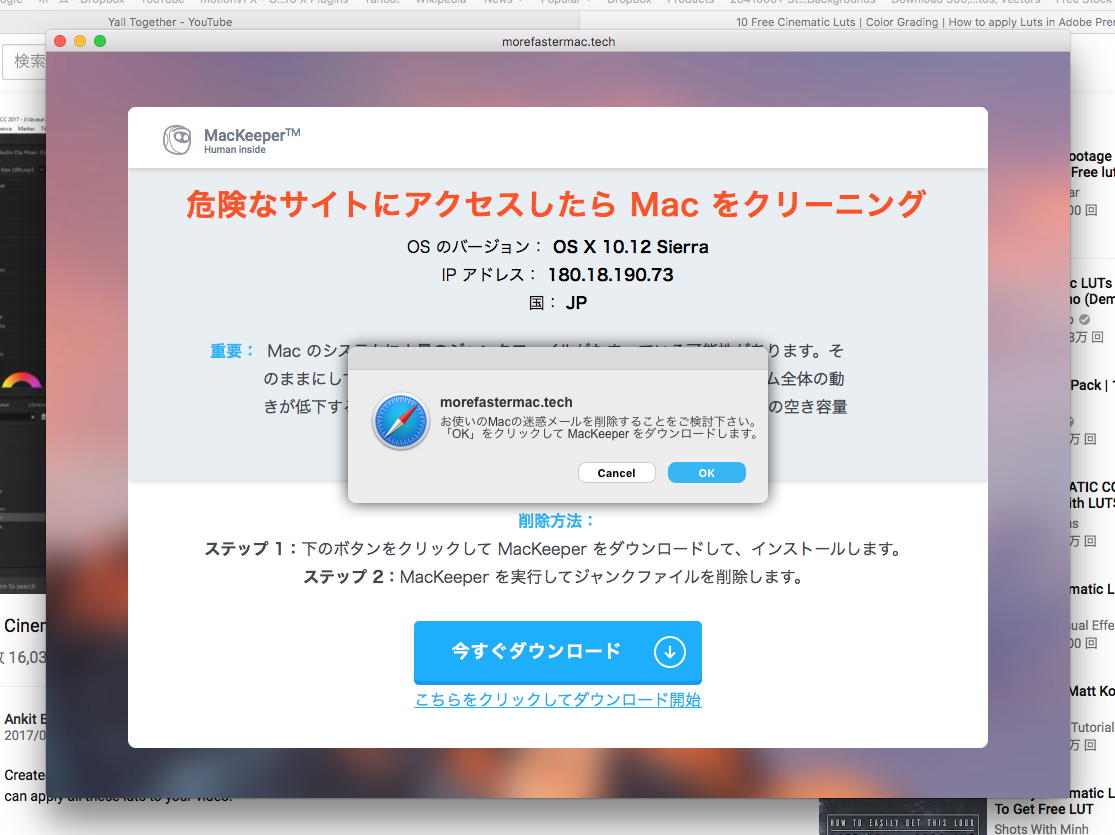Open Shots With Minh video in YouTube sidebar
The height and width of the screenshot is (835, 1115).
point(1041,829)
